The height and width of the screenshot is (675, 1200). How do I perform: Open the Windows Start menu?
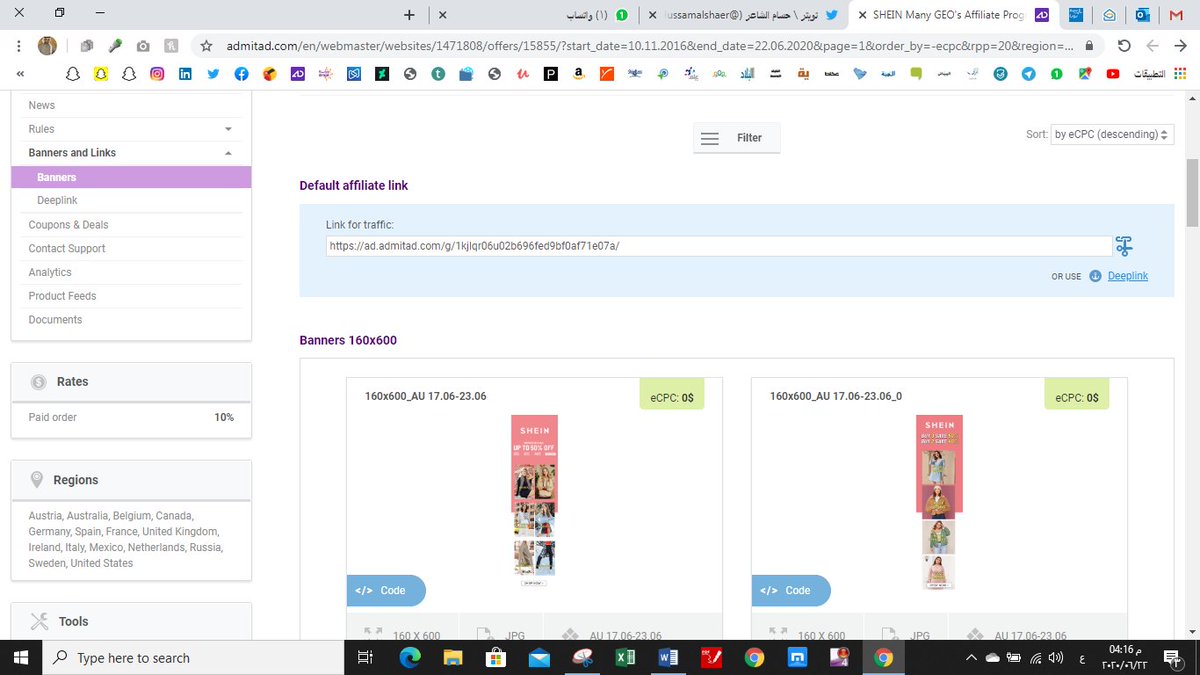pos(22,658)
